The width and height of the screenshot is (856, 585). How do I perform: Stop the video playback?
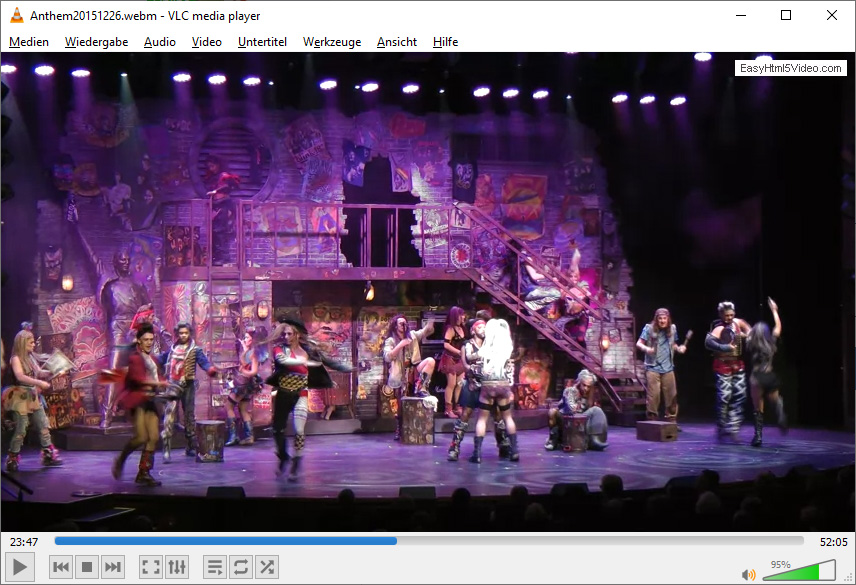click(x=87, y=568)
